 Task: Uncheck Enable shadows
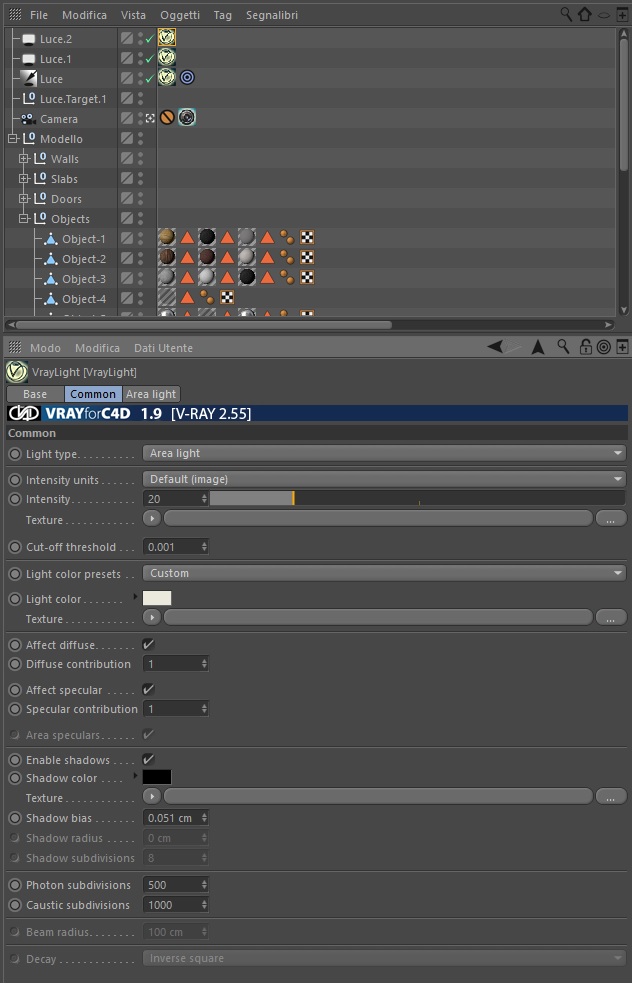click(x=148, y=759)
